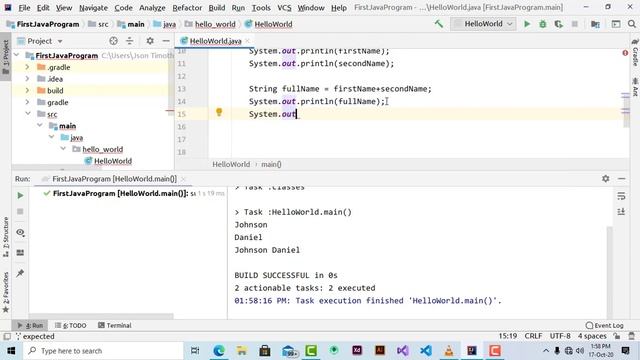This screenshot has width=640, height=360.
Task: Click the Build project hammer icon
Action: 439,24
